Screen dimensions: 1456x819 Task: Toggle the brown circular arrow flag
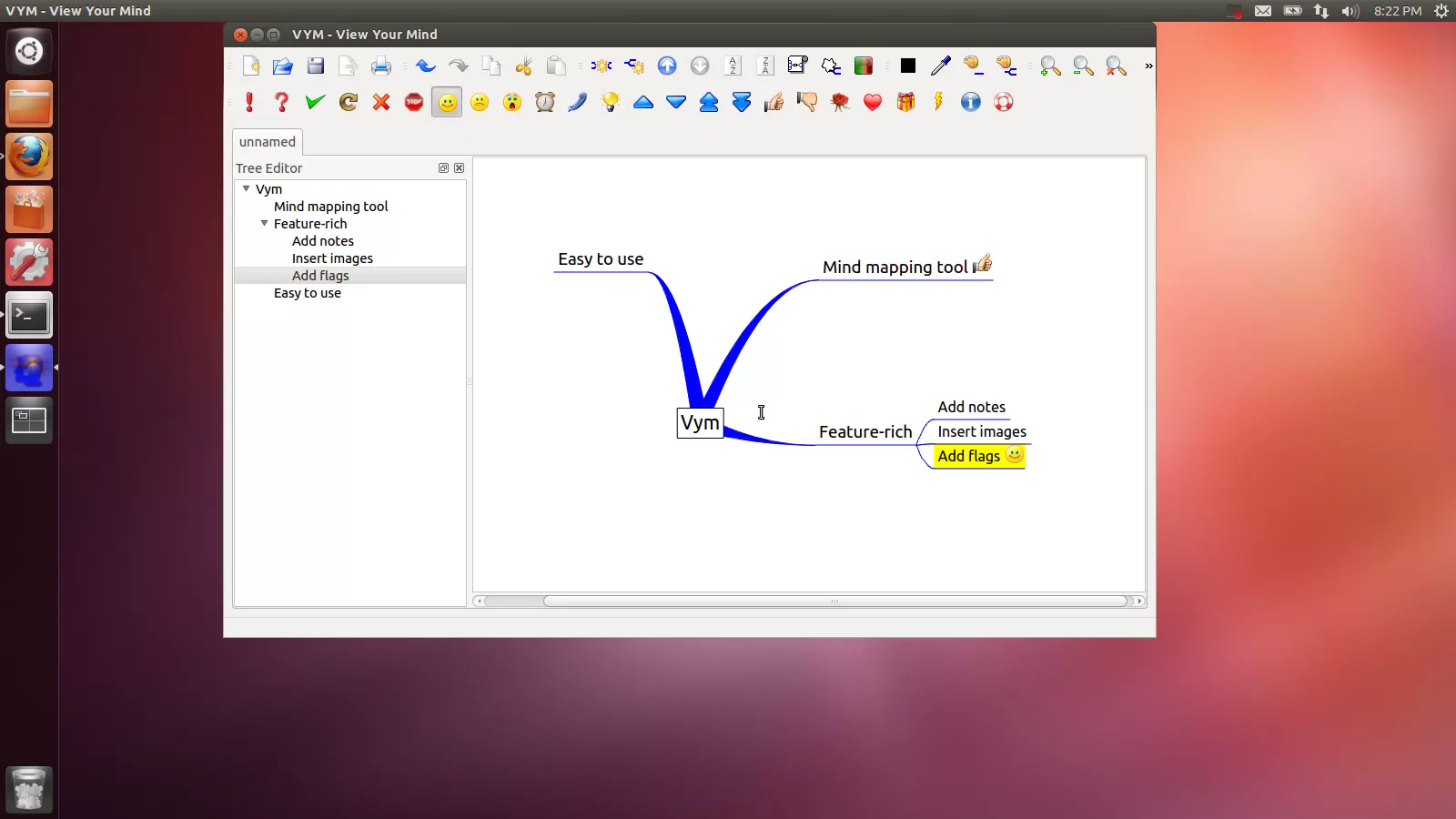pos(348,102)
